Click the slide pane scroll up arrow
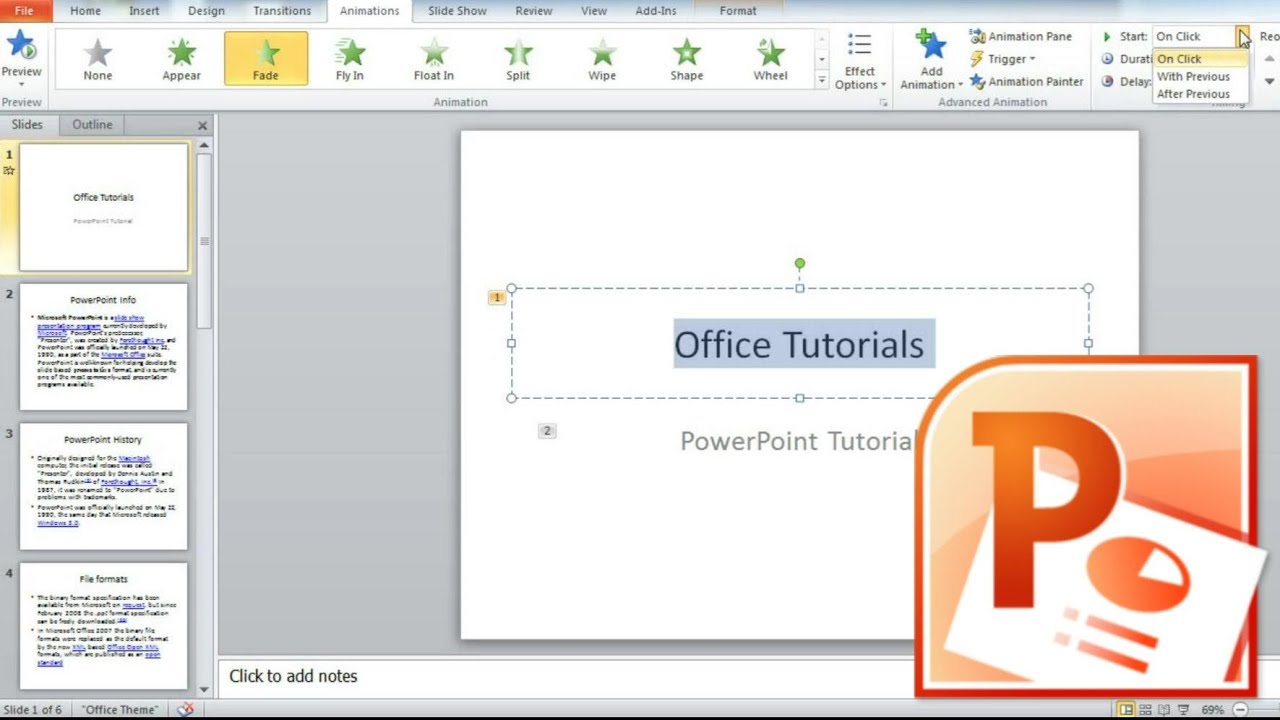Image resolution: width=1280 pixels, height=720 pixels. click(x=204, y=146)
